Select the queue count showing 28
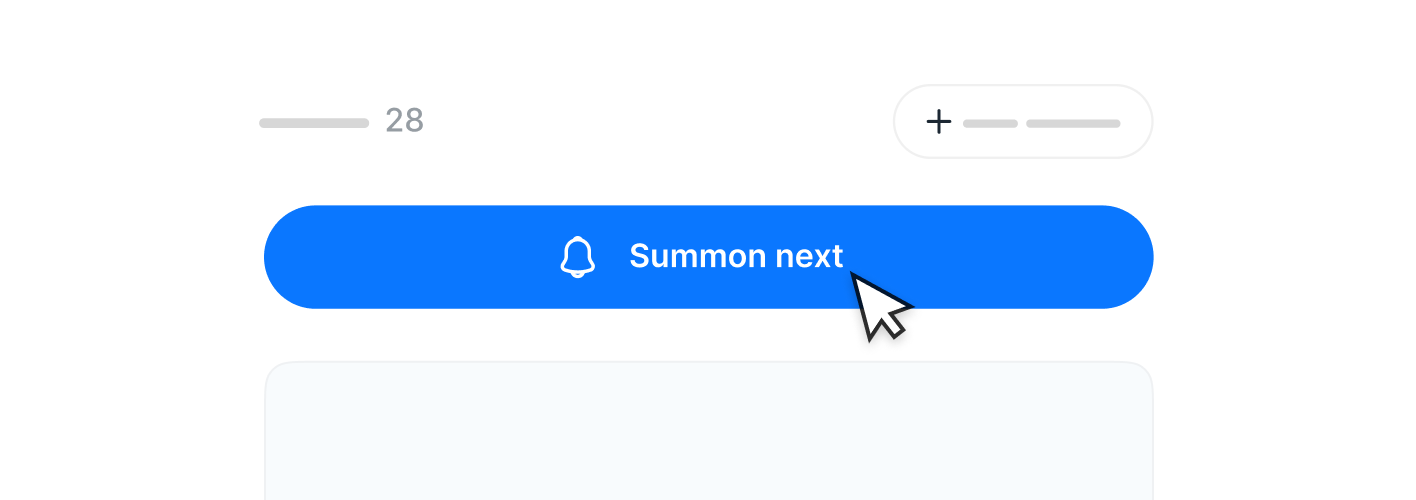1416x500 pixels. 404,121
